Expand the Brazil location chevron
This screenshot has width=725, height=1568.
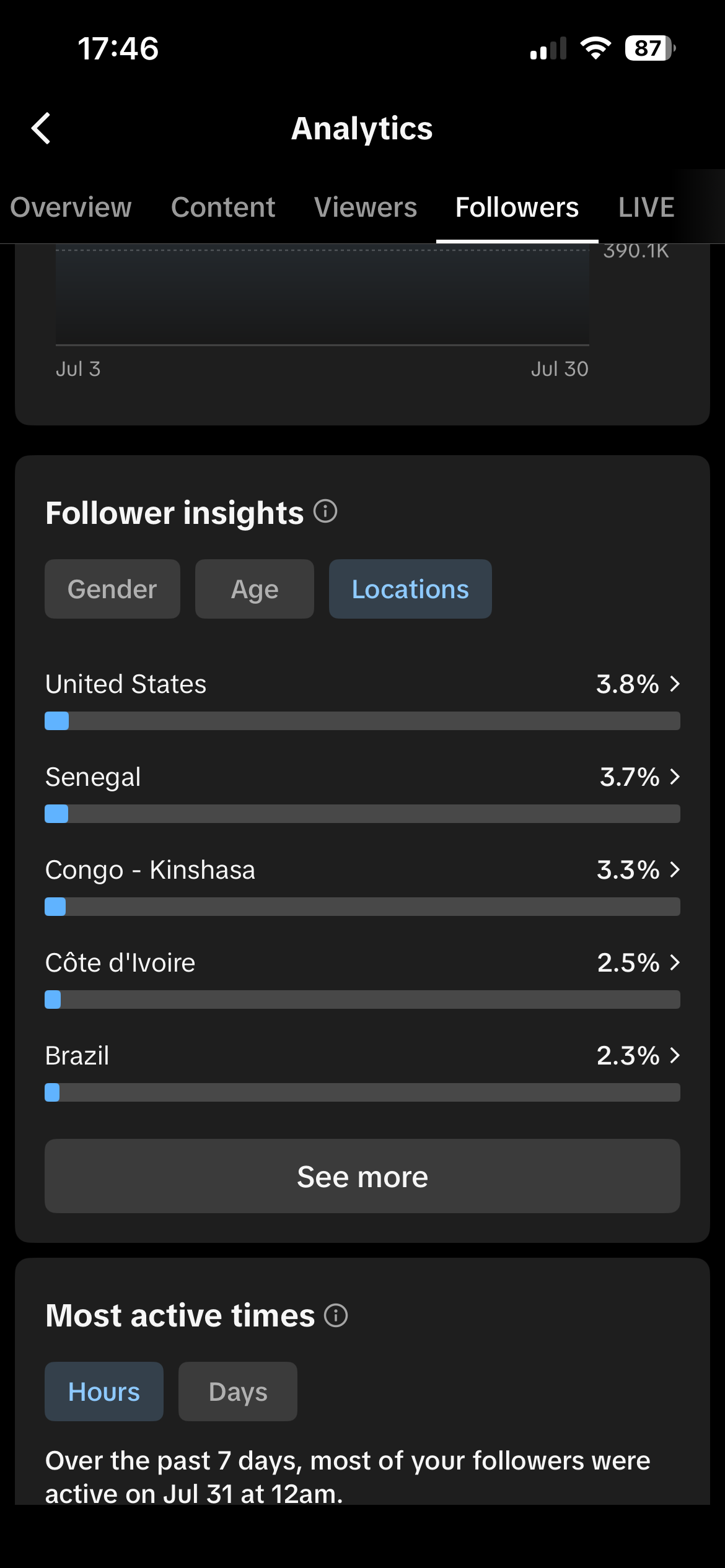point(675,1055)
